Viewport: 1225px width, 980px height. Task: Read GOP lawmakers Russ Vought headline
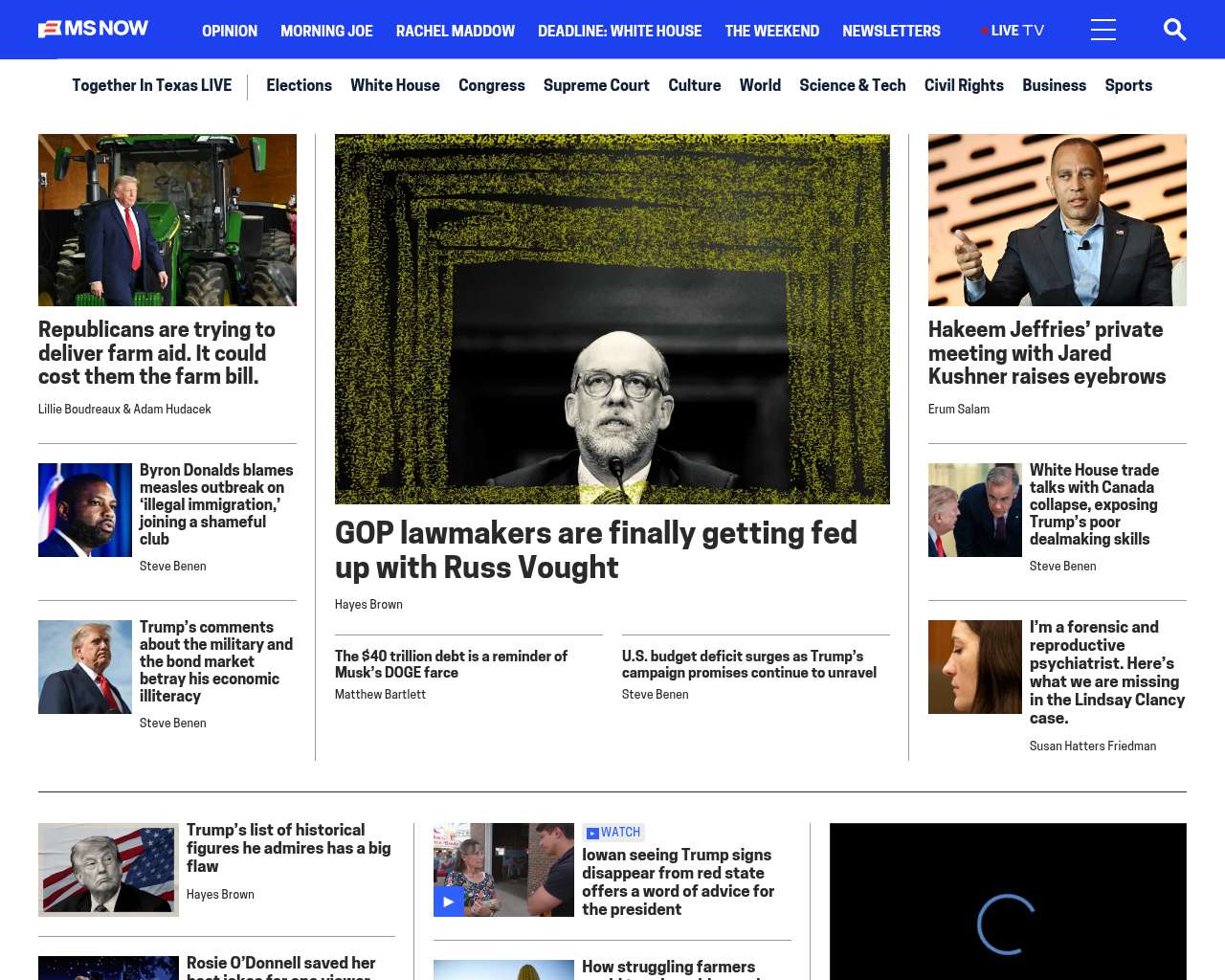(596, 549)
